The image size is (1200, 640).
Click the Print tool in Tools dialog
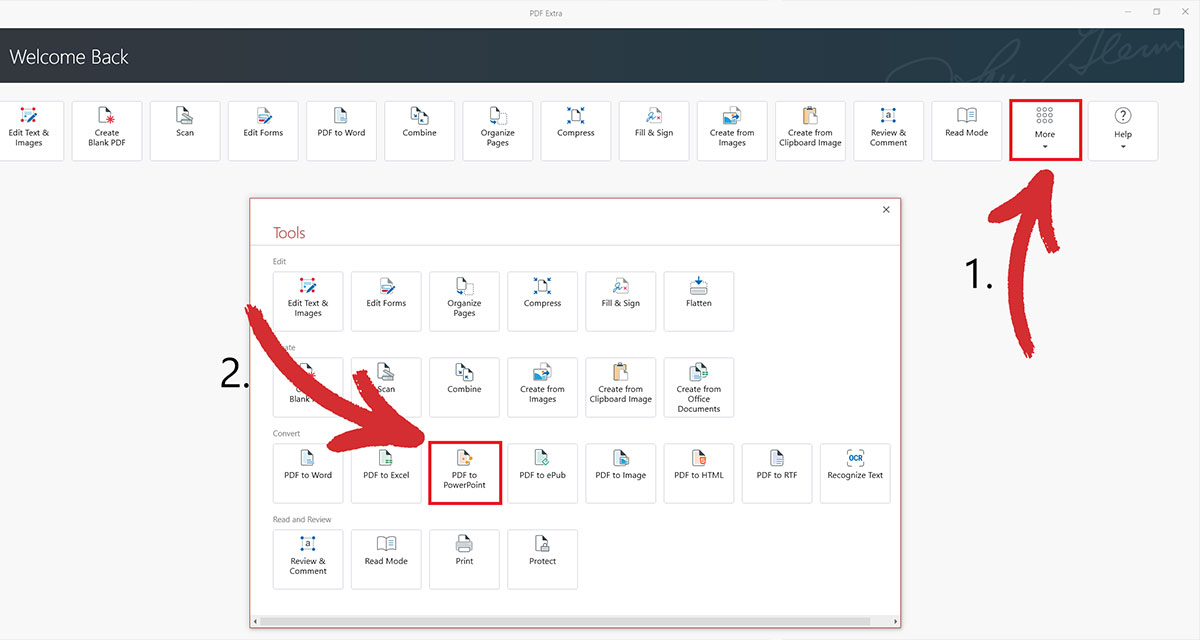tap(464, 559)
